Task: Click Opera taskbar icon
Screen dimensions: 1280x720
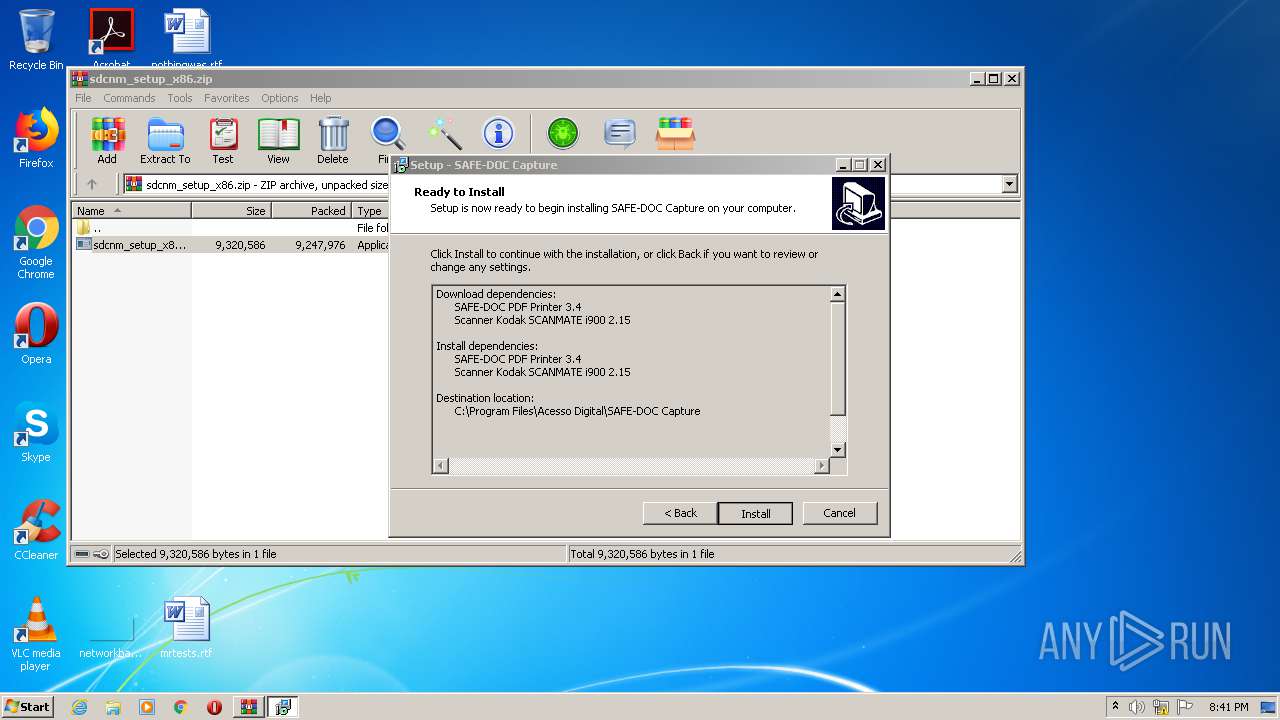Action: click(x=214, y=707)
